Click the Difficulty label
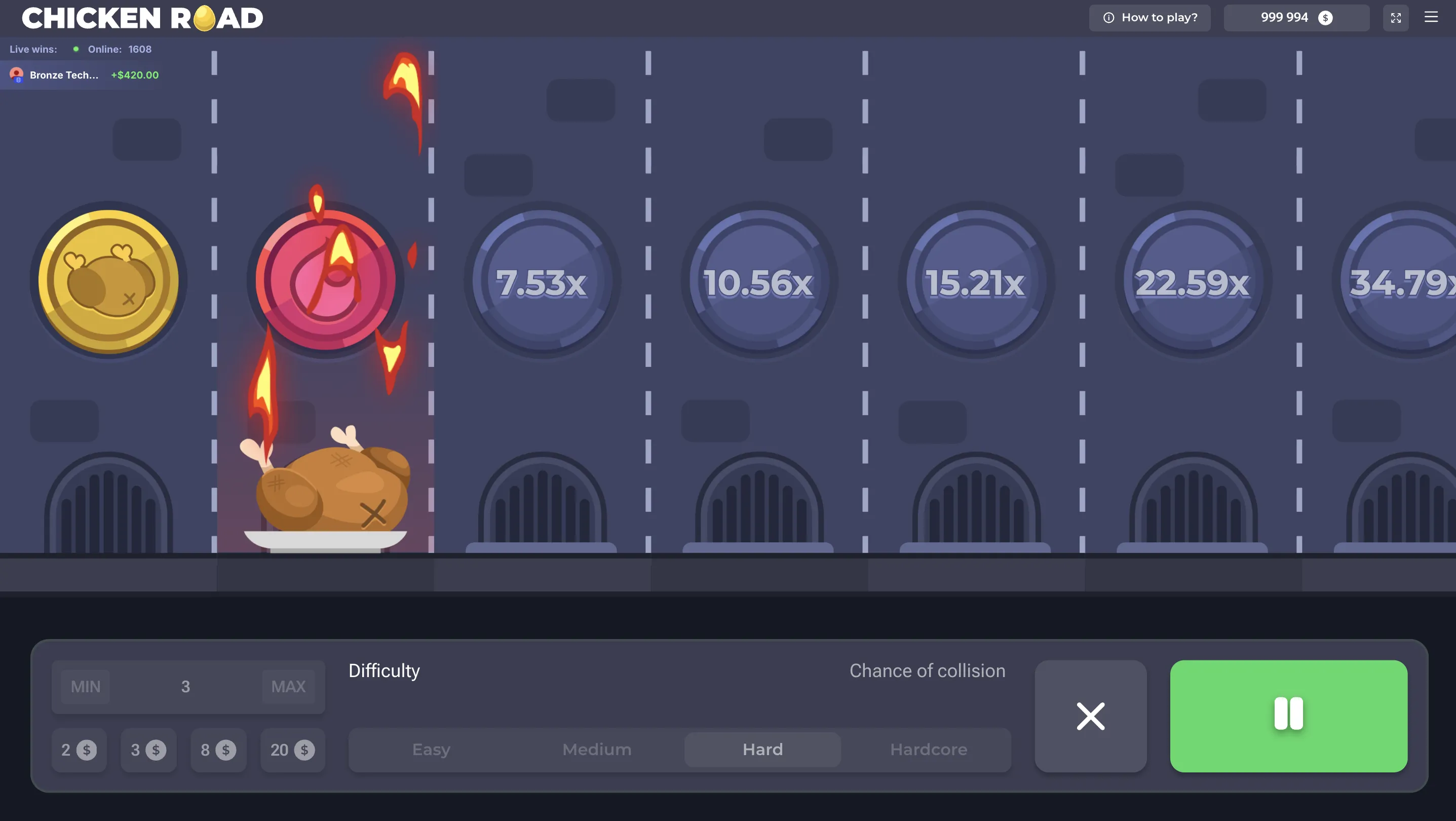1456x821 pixels. point(385,670)
